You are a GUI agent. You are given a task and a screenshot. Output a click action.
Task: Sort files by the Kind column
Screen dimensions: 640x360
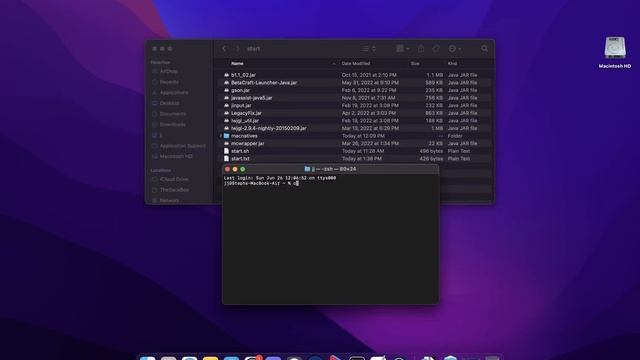pyautogui.click(x=452, y=64)
